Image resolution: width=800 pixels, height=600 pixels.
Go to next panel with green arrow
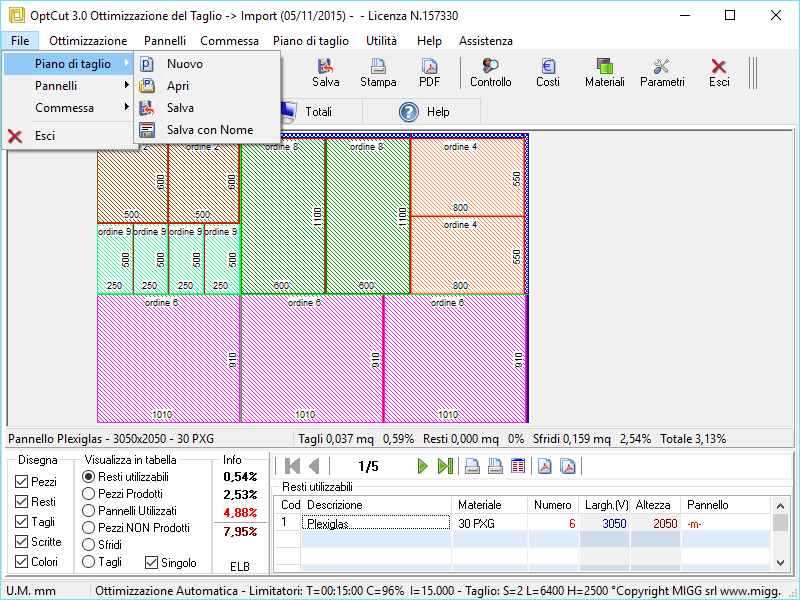coord(423,466)
